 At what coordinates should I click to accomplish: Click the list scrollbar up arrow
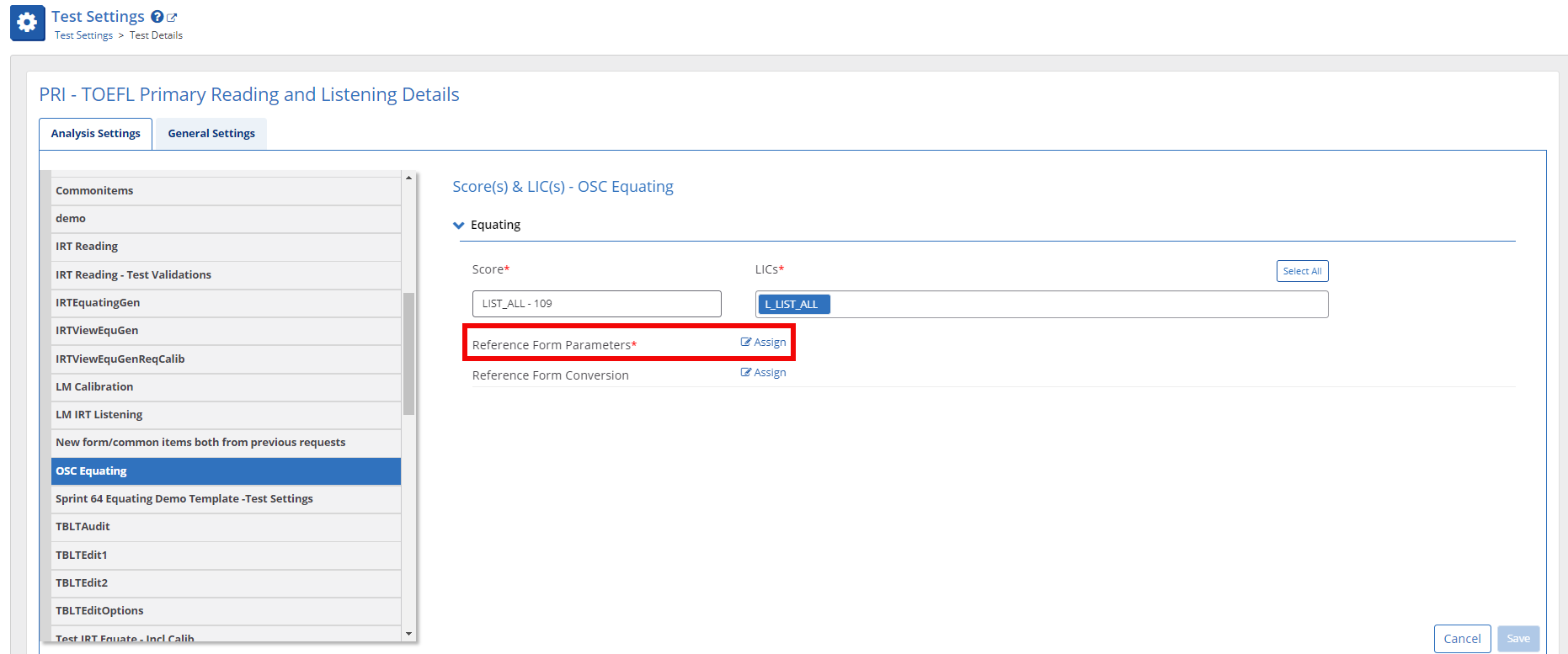pos(408,178)
